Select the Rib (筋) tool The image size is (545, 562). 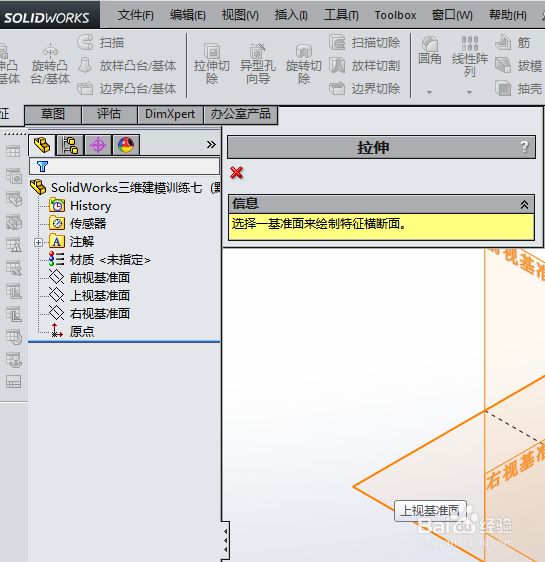pyautogui.click(x=513, y=43)
